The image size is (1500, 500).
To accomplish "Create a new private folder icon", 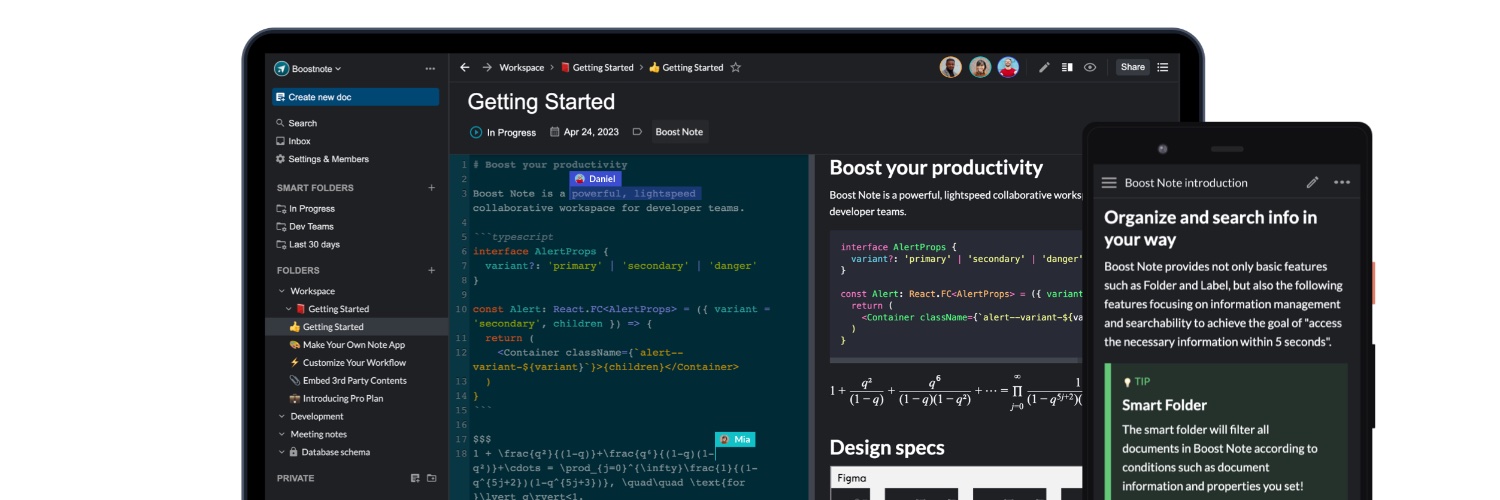I will 432,479.
